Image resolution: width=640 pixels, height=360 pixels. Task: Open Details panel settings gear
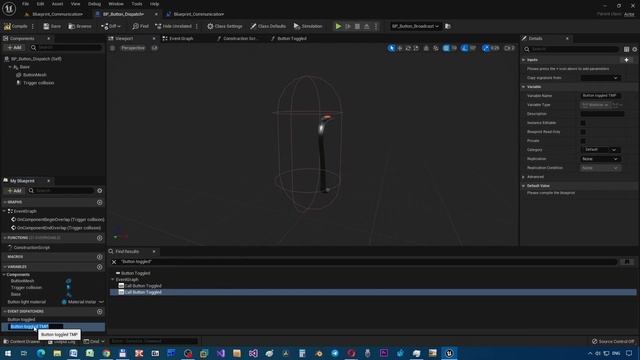click(x=635, y=49)
